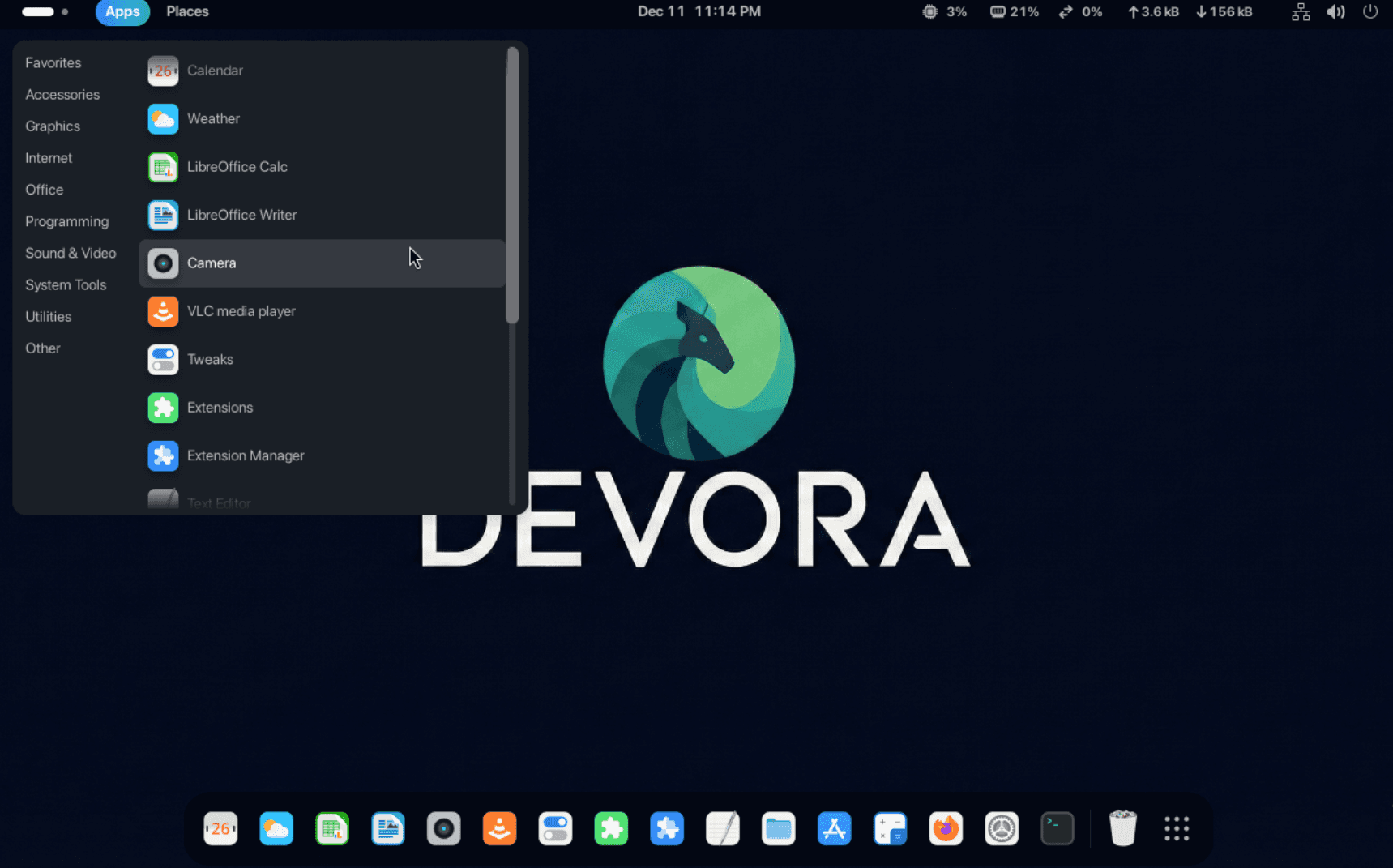
Task: Launch Extension Manager from the app list
Action: [246, 455]
